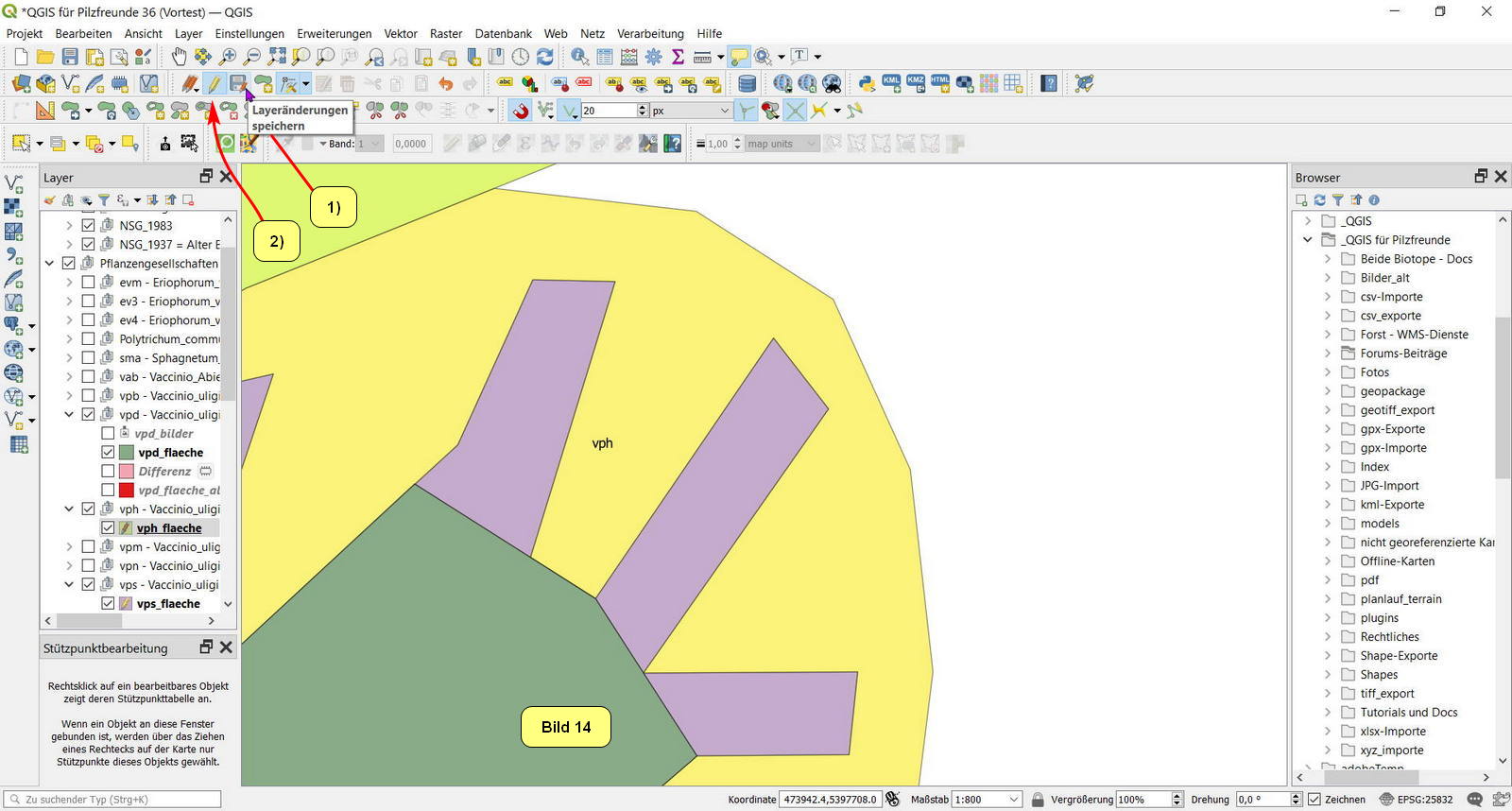Open the Vektor menu
Screen dimensions: 1512x811
pyautogui.click(x=400, y=34)
